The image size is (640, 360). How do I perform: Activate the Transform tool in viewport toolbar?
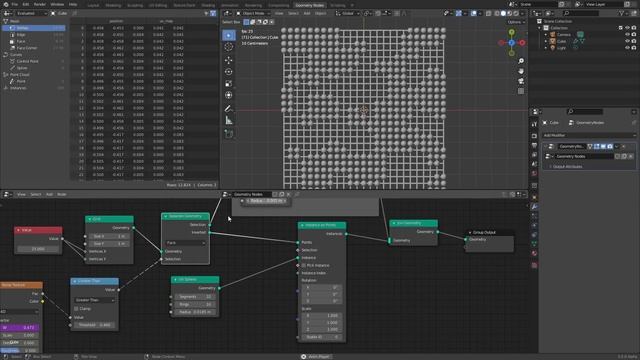pyautogui.click(x=229, y=95)
